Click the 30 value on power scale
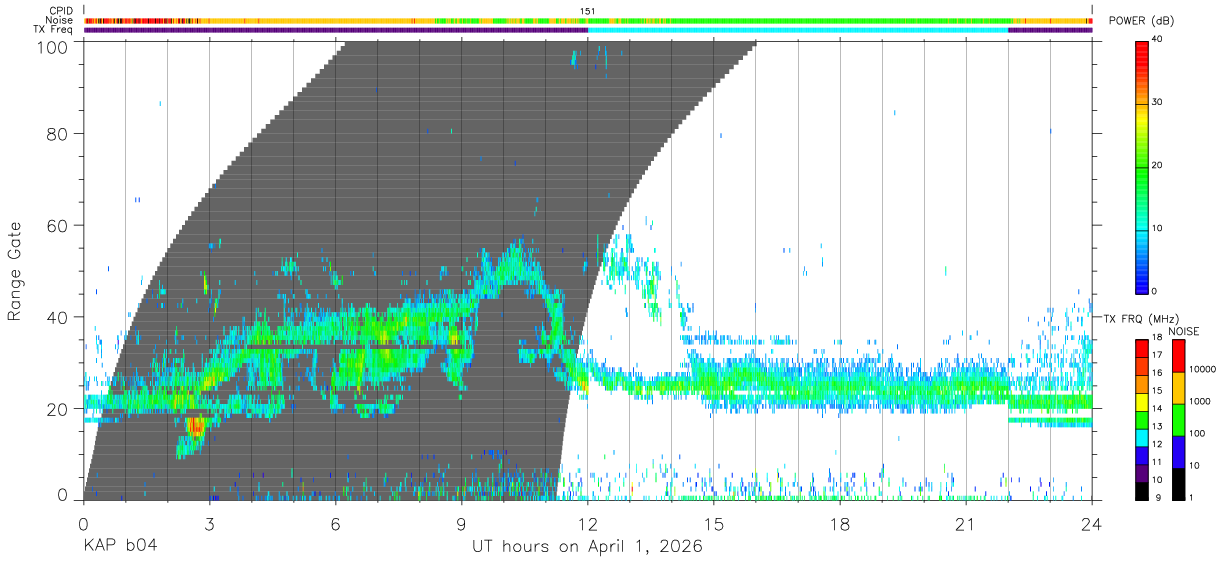 click(1158, 102)
